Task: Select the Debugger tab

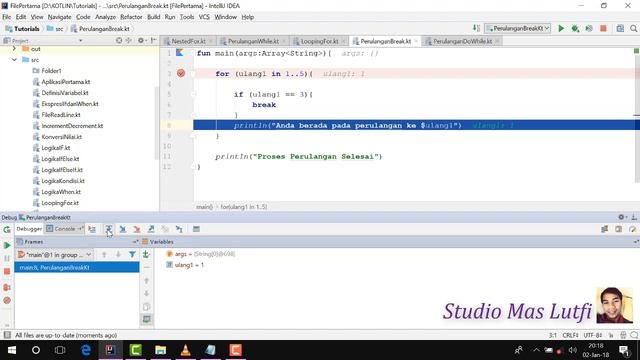Action: pyautogui.click(x=29, y=229)
